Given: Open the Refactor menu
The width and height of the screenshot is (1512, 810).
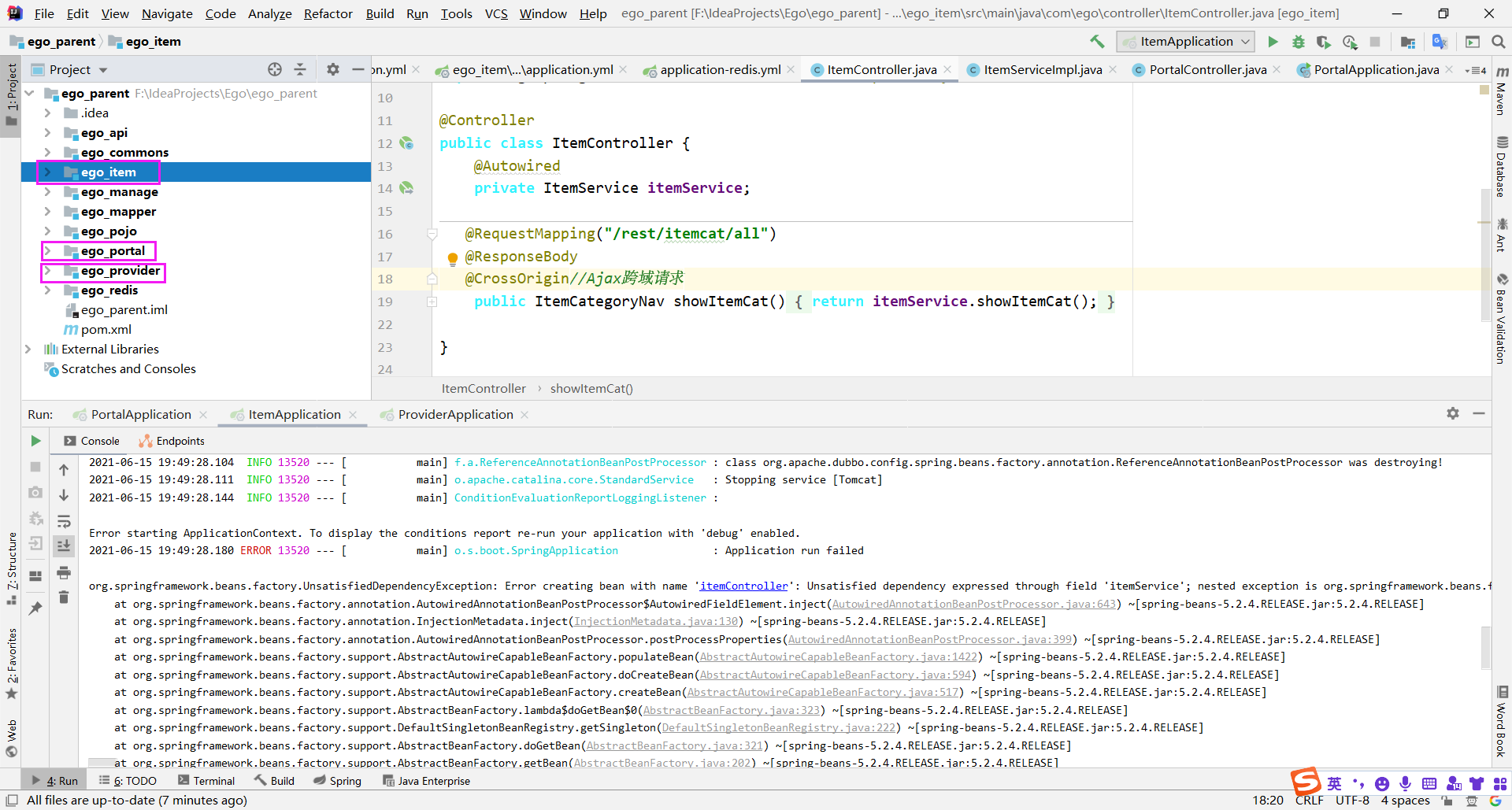Looking at the screenshot, I should 328,13.
